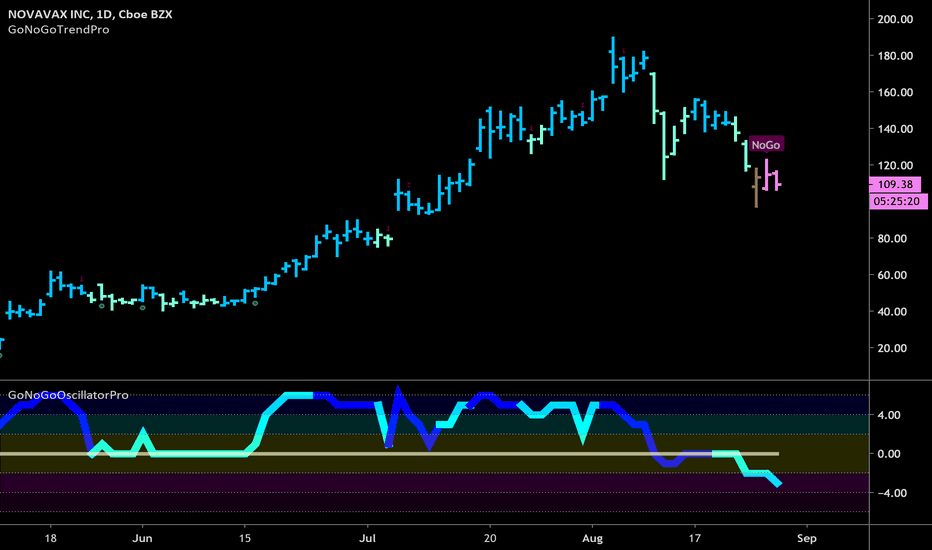Click the 60.00 price axis label
Image resolution: width=932 pixels, height=550 pixels.
point(892,275)
